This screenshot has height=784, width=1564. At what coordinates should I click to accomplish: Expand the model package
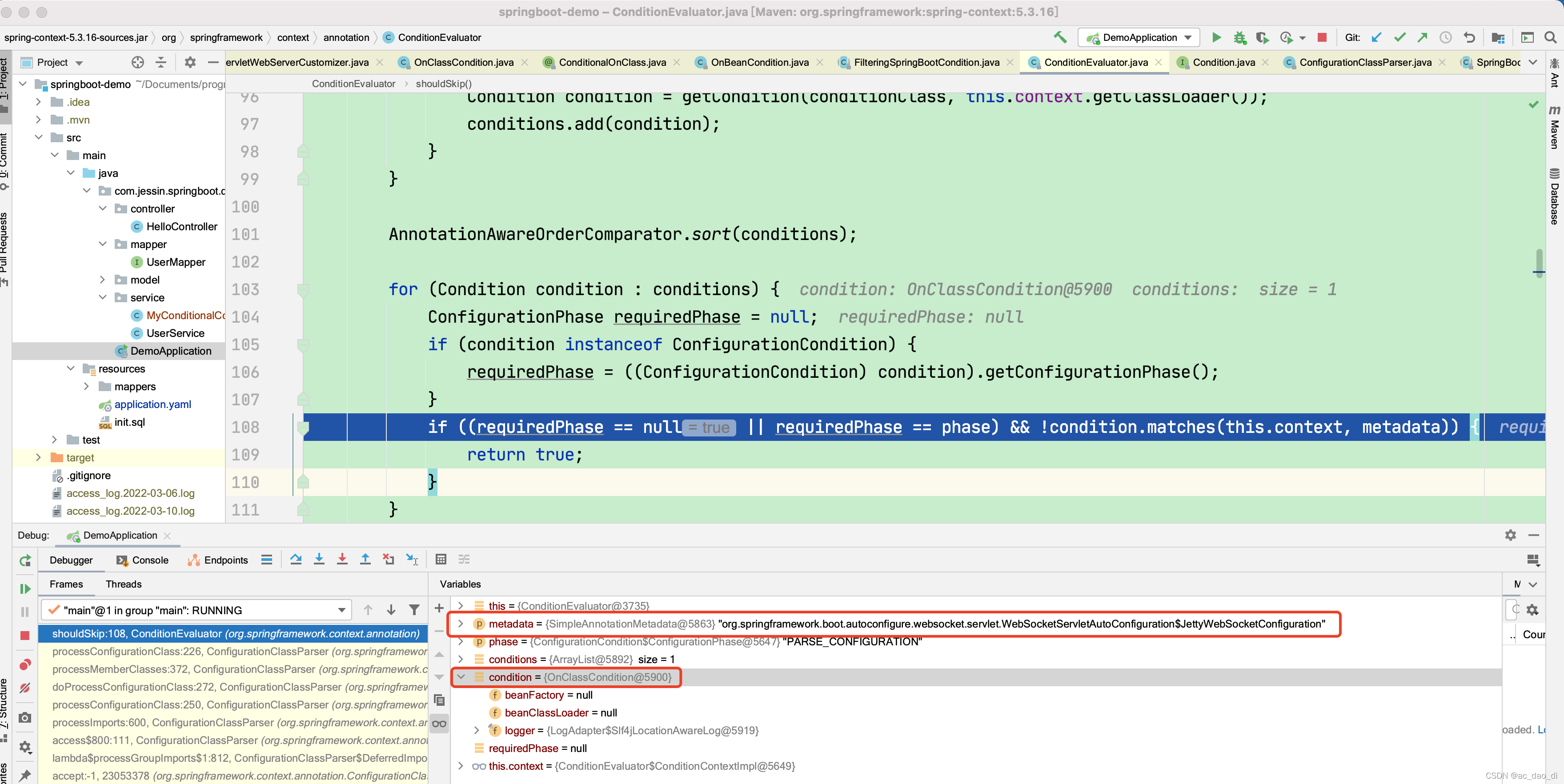coord(102,280)
